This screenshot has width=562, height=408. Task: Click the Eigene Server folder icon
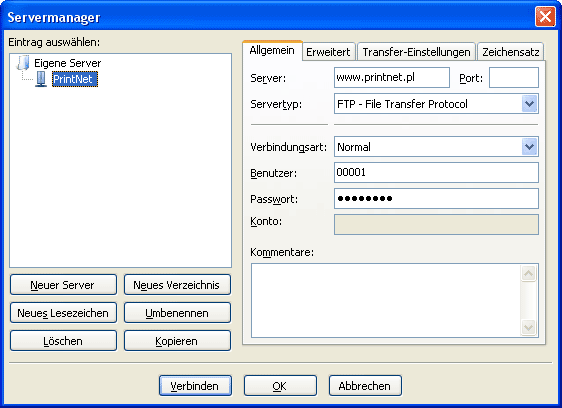pos(23,63)
